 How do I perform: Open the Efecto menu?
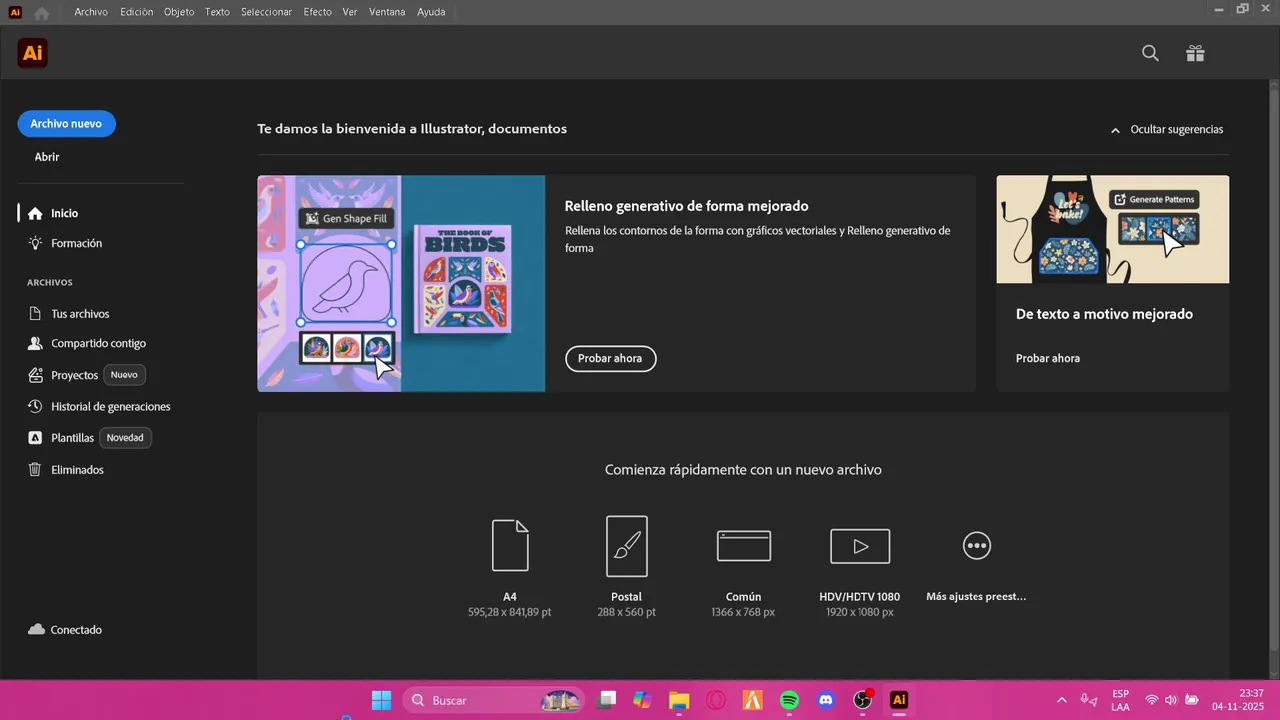(317, 12)
